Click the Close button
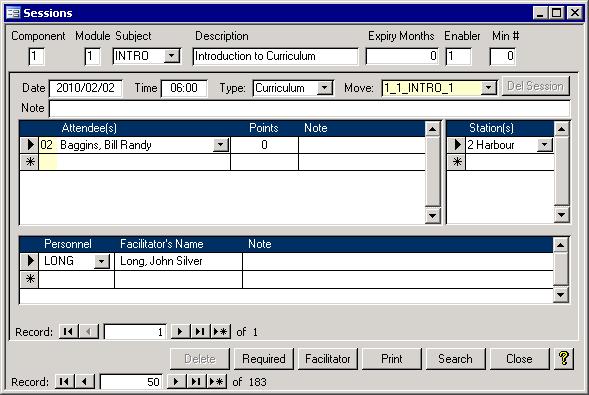 click(x=519, y=359)
